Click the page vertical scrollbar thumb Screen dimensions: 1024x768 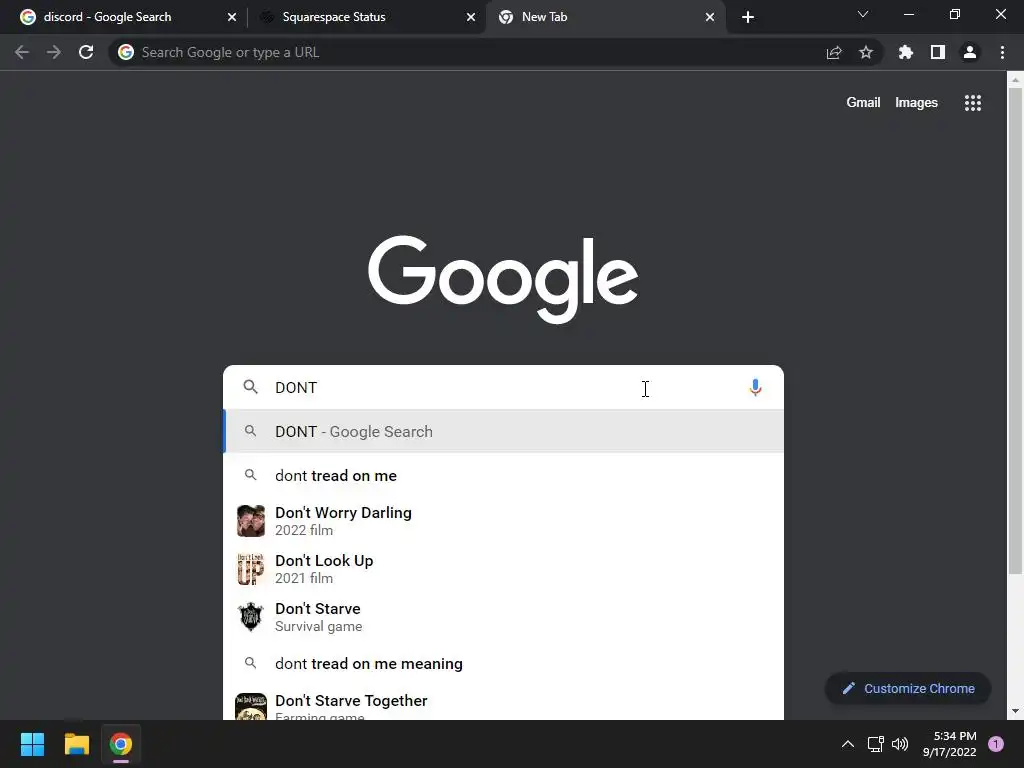1015,331
